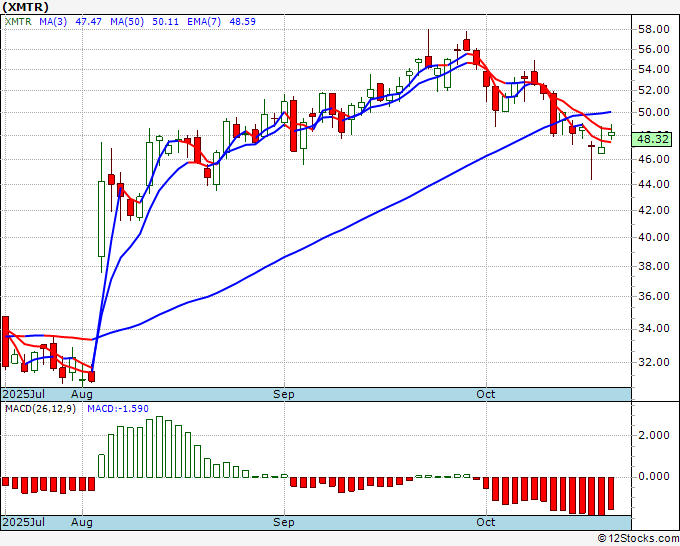Viewport: 680px width, 546px height.
Task: Click the Oct label on MACD axis
Action: click(x=485, y=522)
